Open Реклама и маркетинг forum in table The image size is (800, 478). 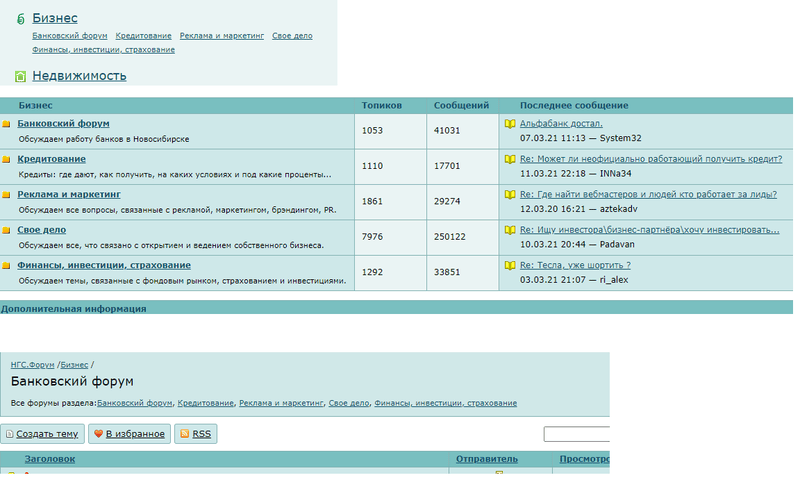tap(68, 194)
